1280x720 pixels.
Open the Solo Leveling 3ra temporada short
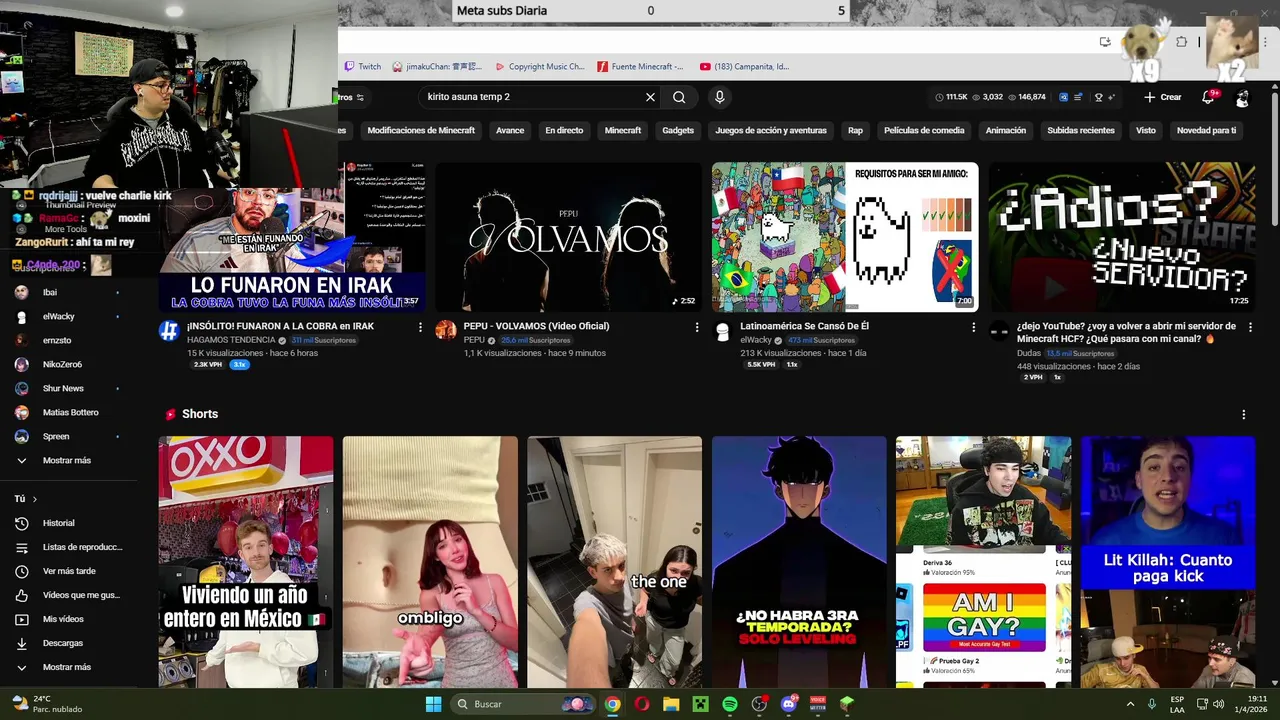pos(799,562)
